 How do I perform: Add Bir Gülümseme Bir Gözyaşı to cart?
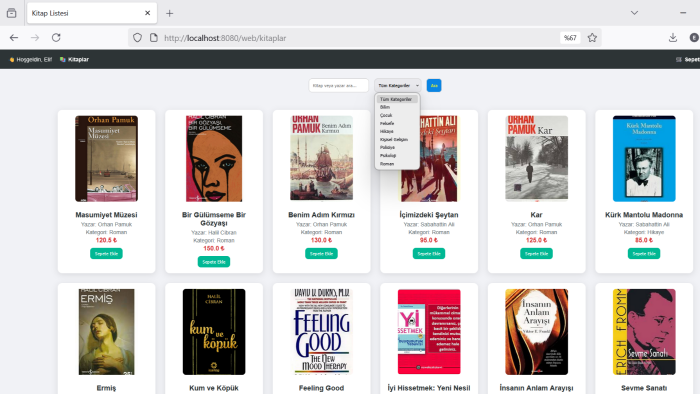[x=214, y=262]
